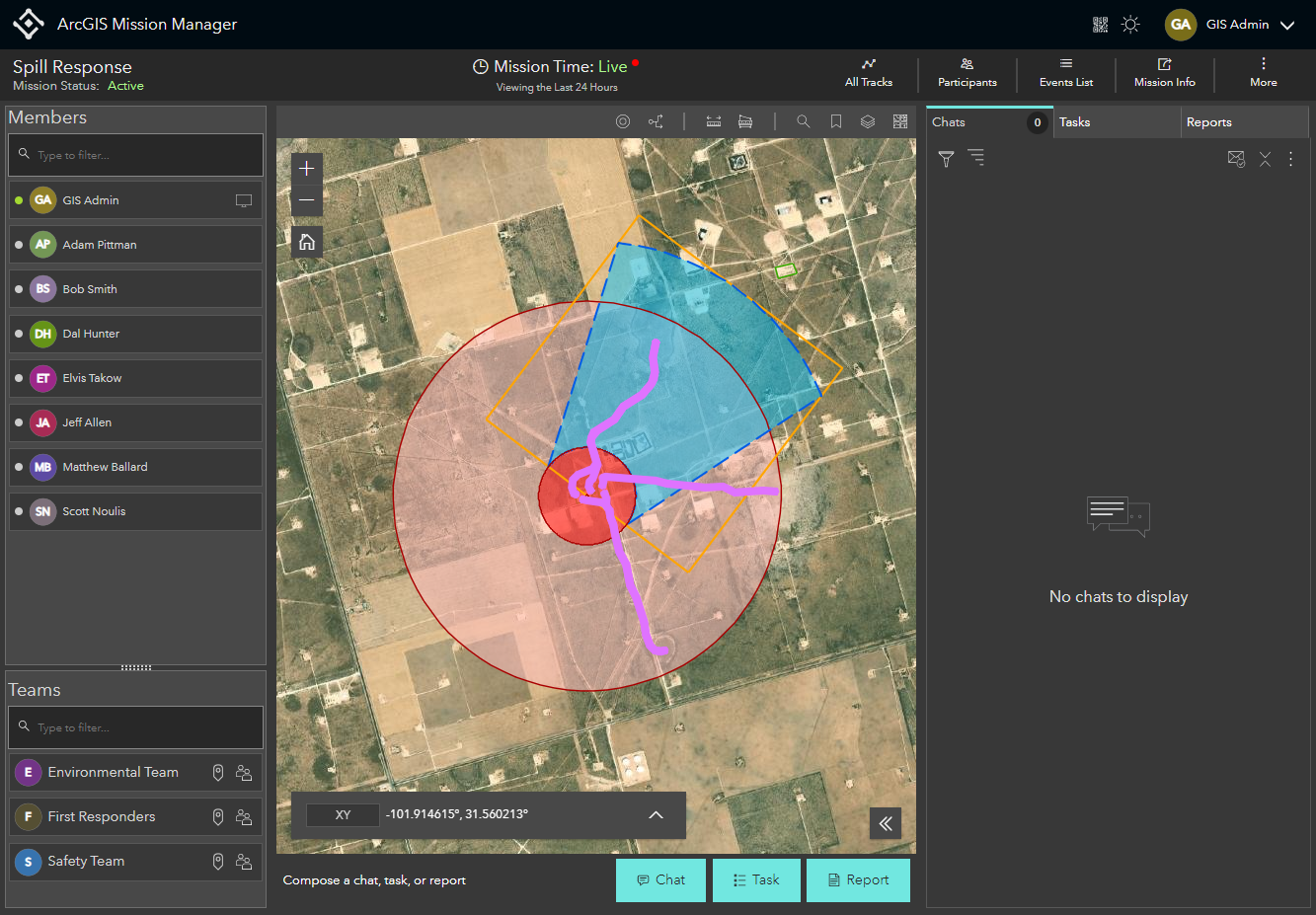This screenshot has height=915, width=1316.
Task: Toggle light theme with sun icon
Action: tap(1130, 25)
